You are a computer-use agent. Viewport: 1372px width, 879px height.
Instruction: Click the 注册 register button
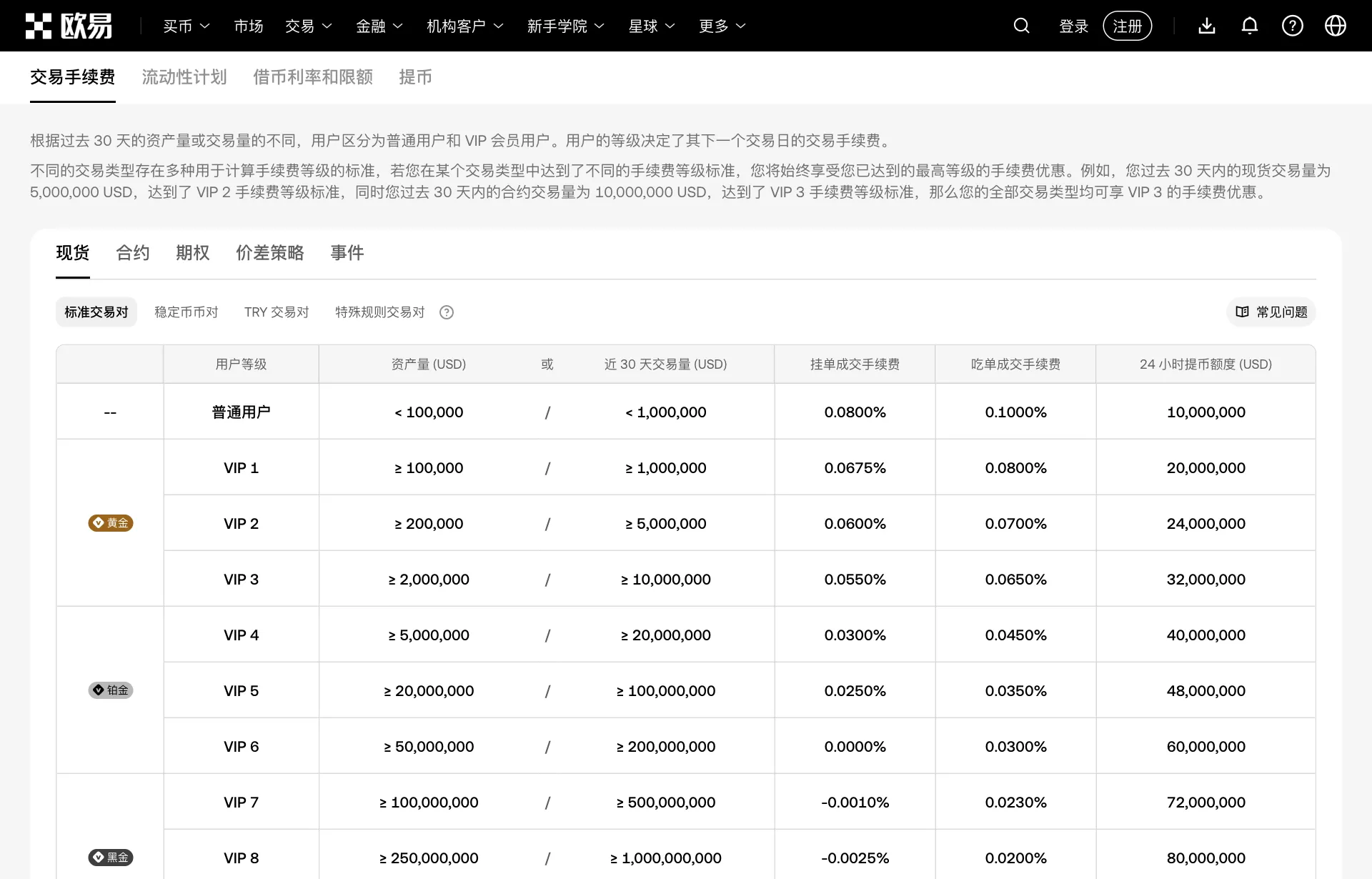tap(1128, 26)
